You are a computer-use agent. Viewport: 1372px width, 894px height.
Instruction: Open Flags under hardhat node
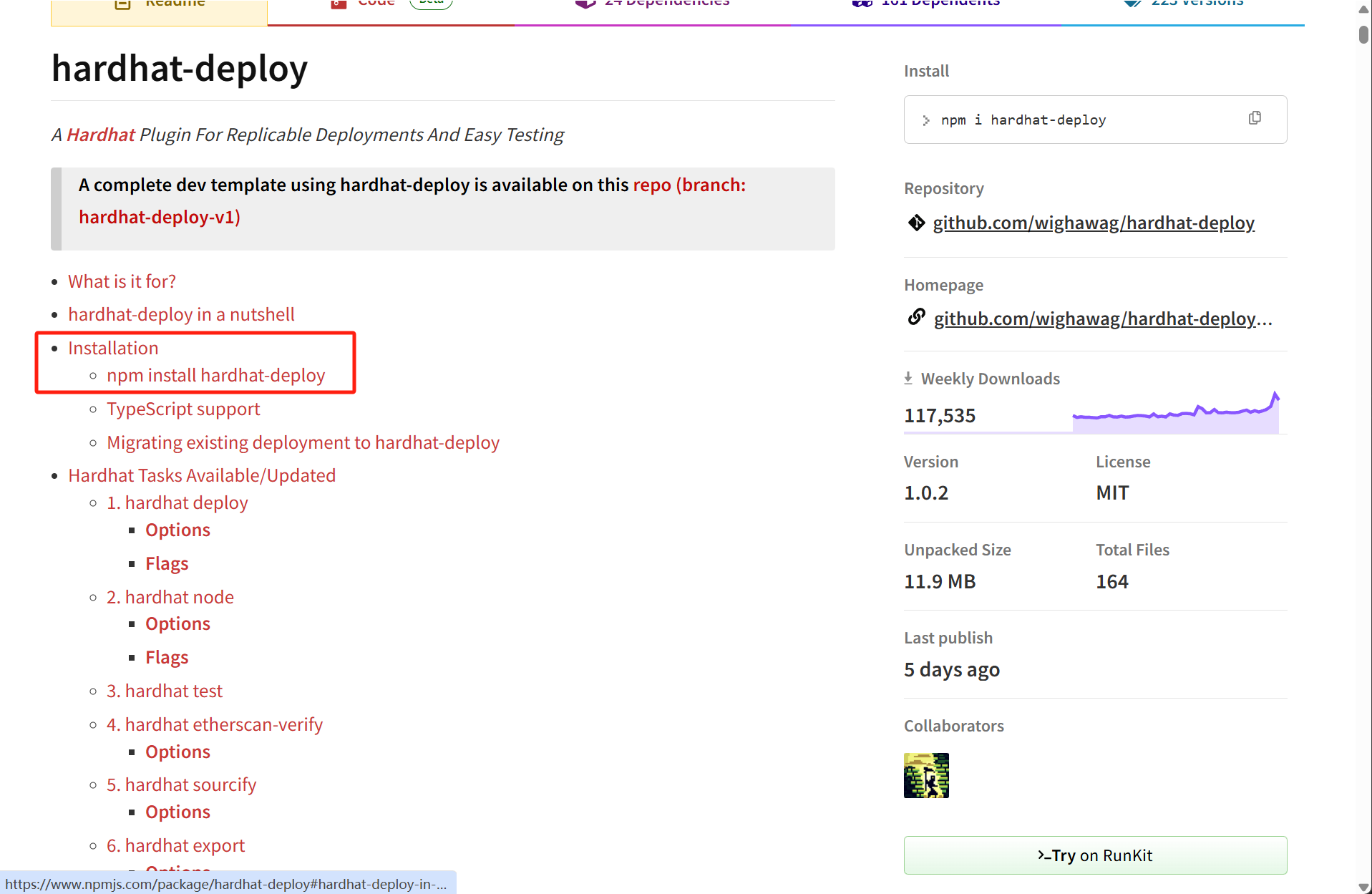pos(167,657)
